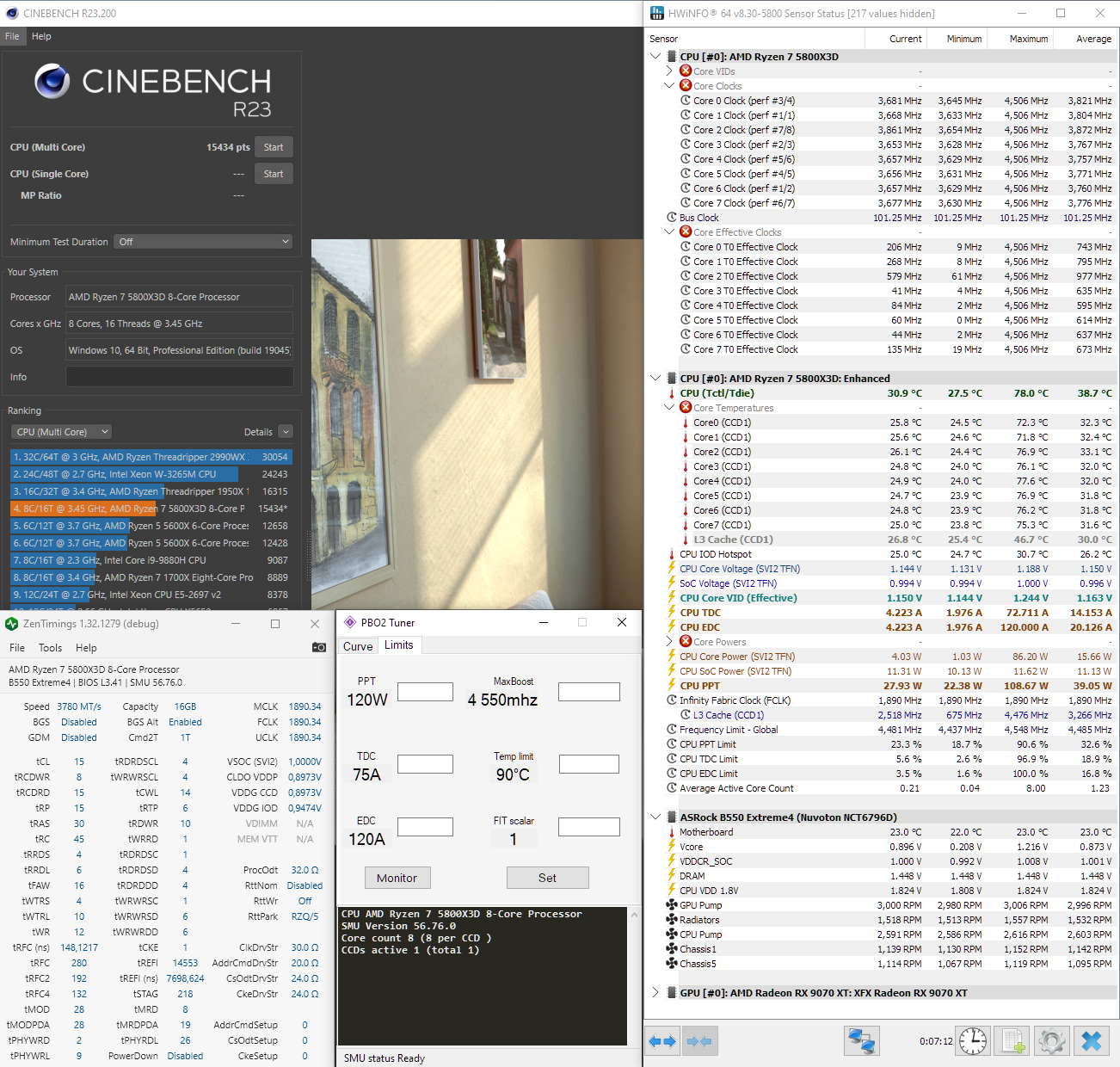Click the HWiNFO Maximum column header
The height and width of the screenshot is (1067, 1120).
point(1019,39)
